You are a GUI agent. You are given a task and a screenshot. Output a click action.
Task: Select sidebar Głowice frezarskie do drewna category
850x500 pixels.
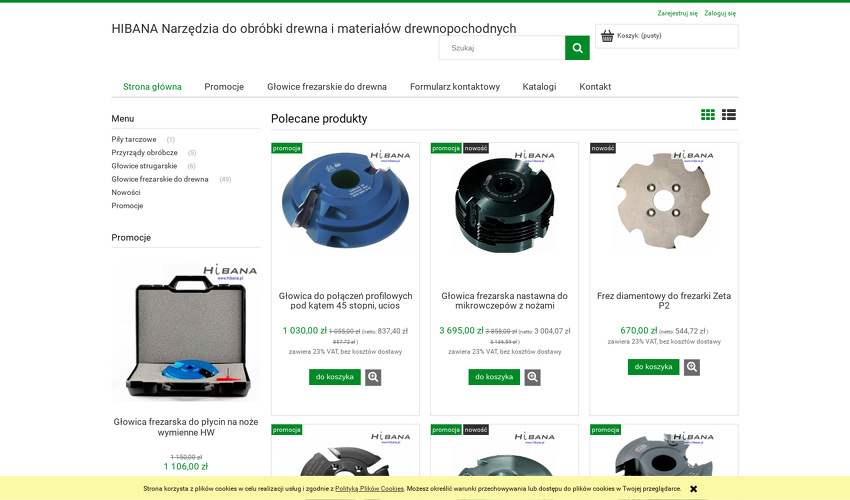click(160, 179)
